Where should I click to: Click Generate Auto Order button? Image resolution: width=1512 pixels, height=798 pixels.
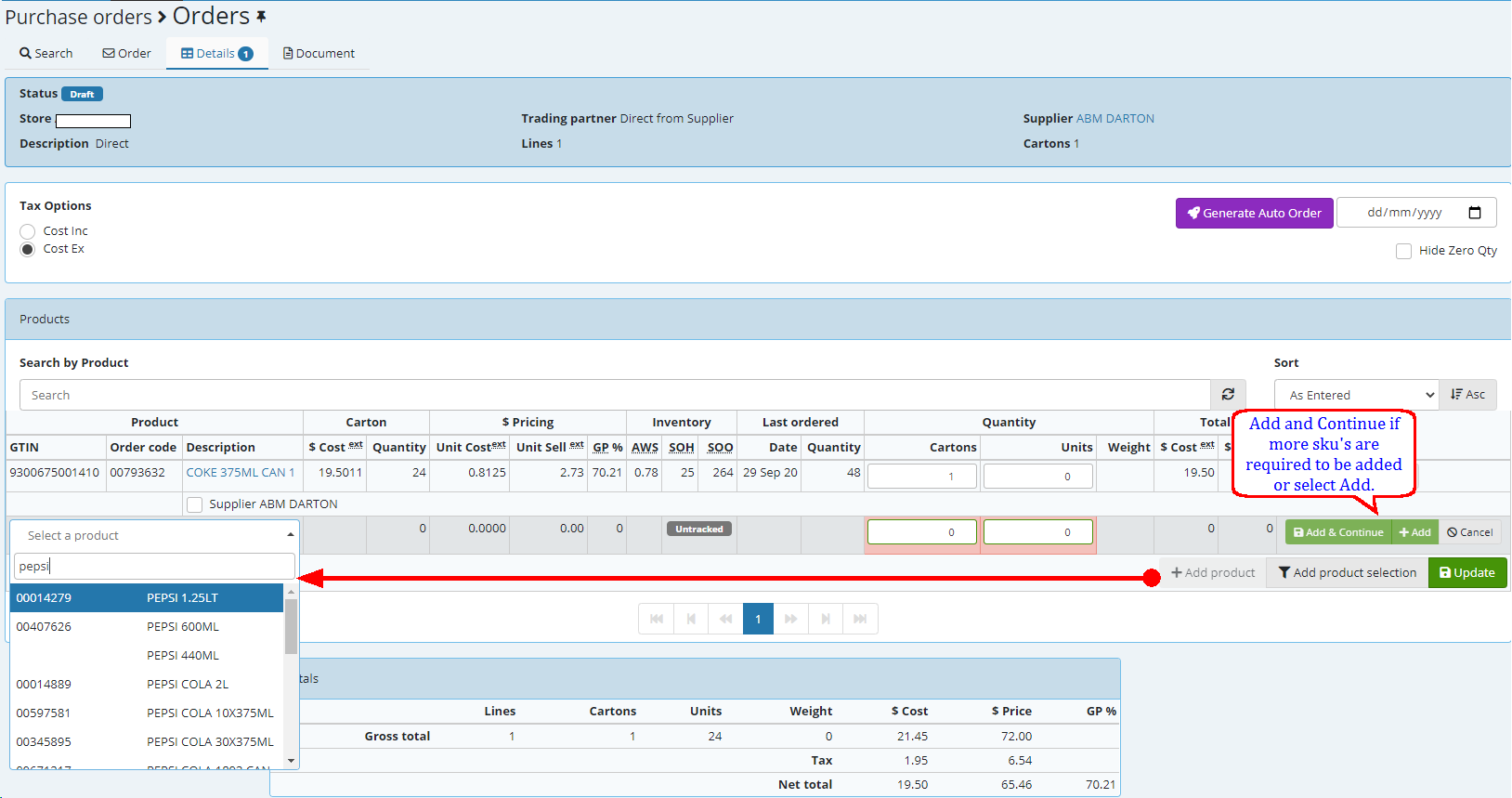point(1254,213)
